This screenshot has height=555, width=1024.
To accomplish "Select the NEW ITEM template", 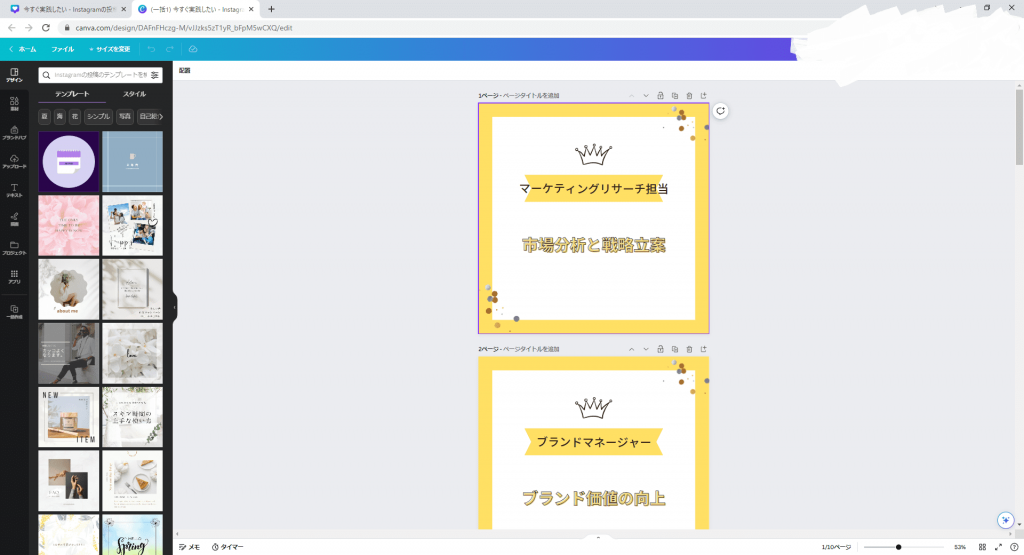I will 69,417.
